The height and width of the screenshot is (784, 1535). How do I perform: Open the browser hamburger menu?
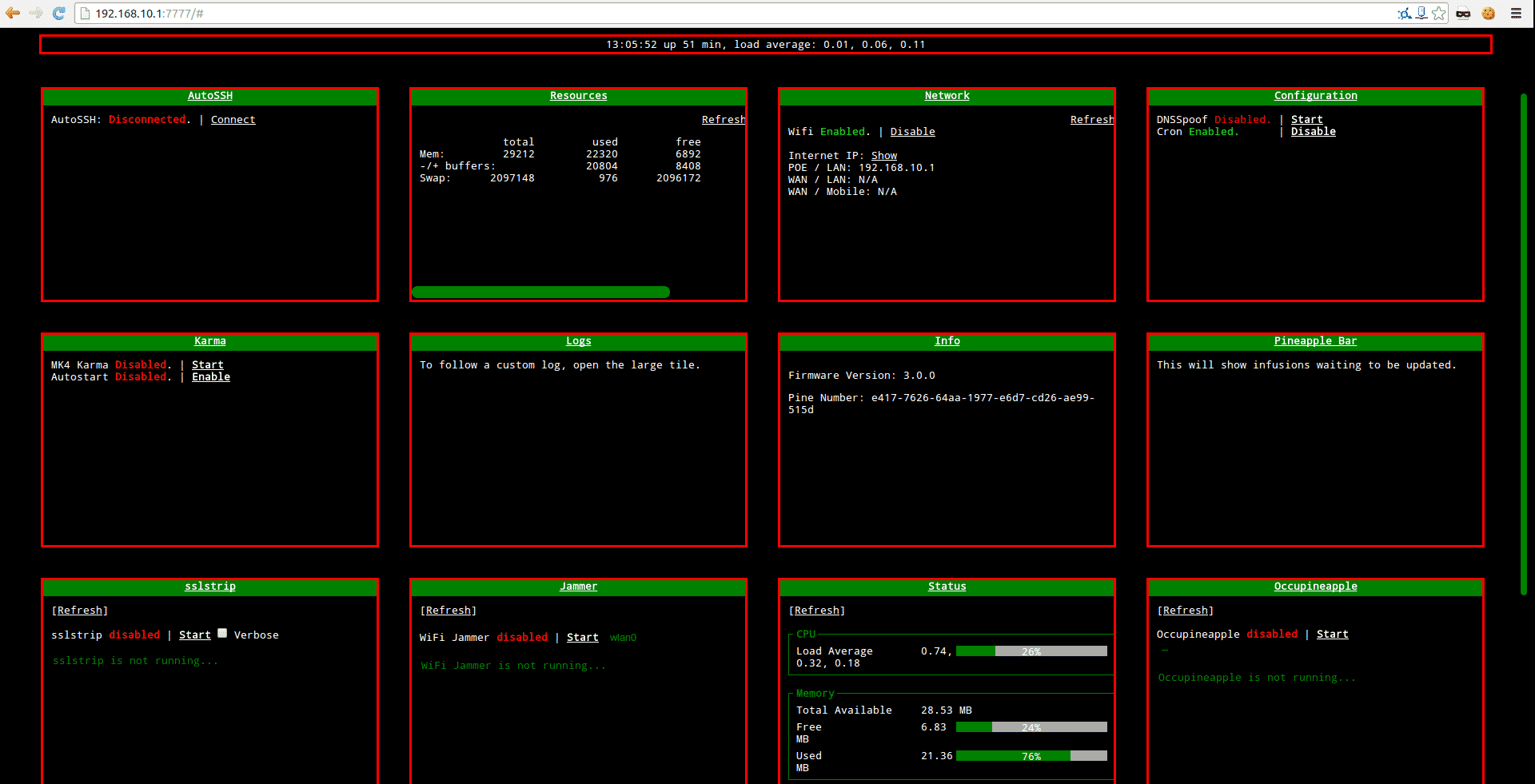[x=1515, y=13]
